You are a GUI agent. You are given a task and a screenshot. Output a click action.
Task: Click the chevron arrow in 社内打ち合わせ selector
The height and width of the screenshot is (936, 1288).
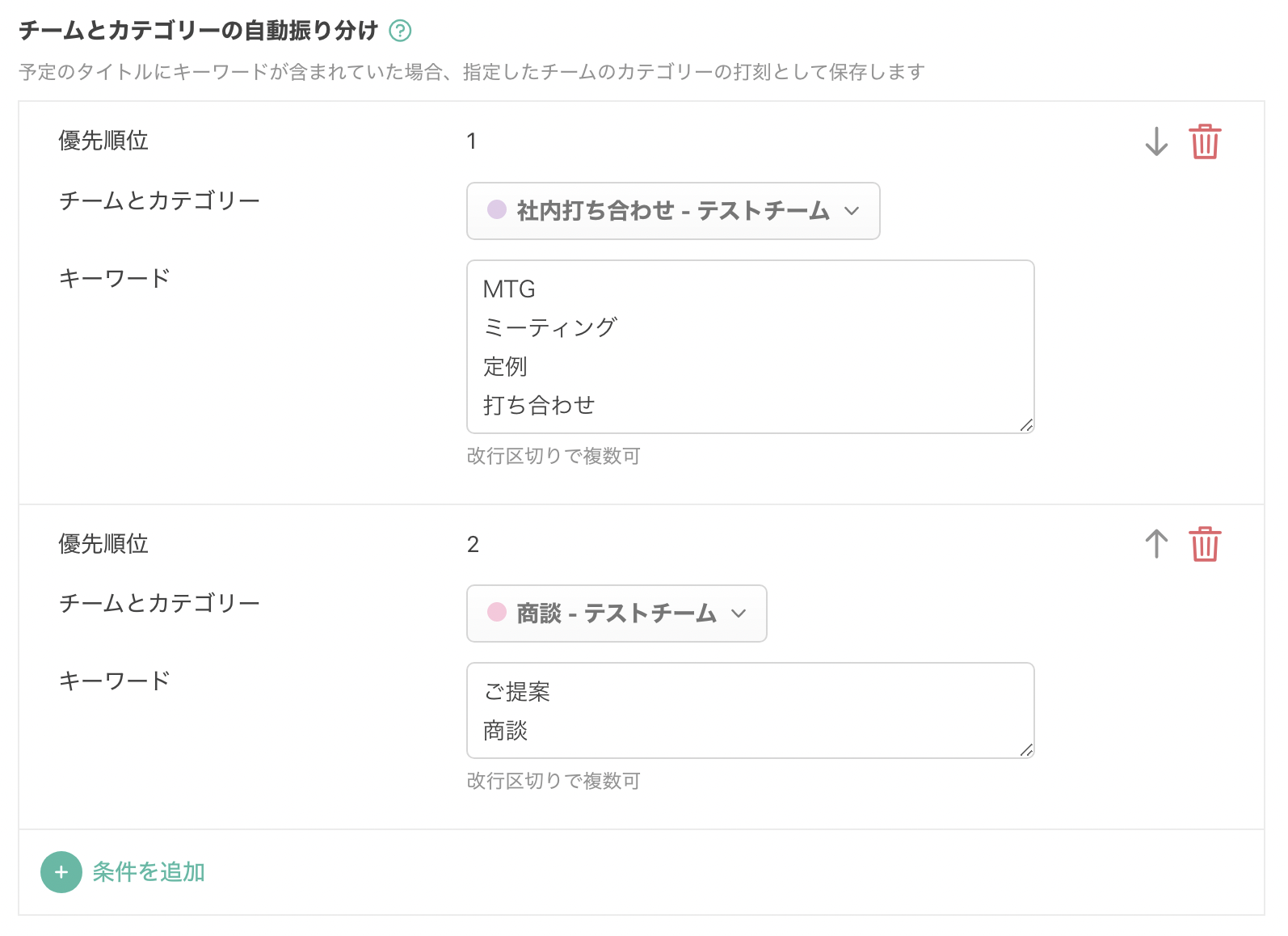click(x=851, y=211)
